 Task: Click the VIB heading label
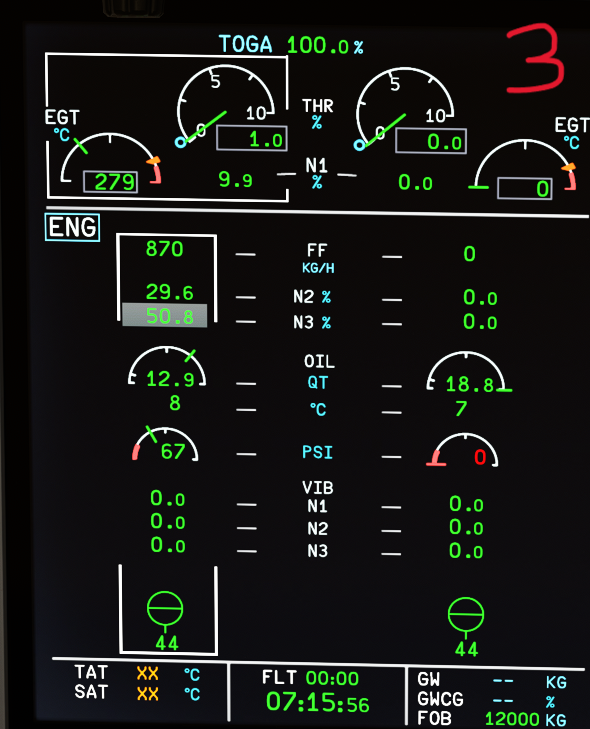[318, 488]
